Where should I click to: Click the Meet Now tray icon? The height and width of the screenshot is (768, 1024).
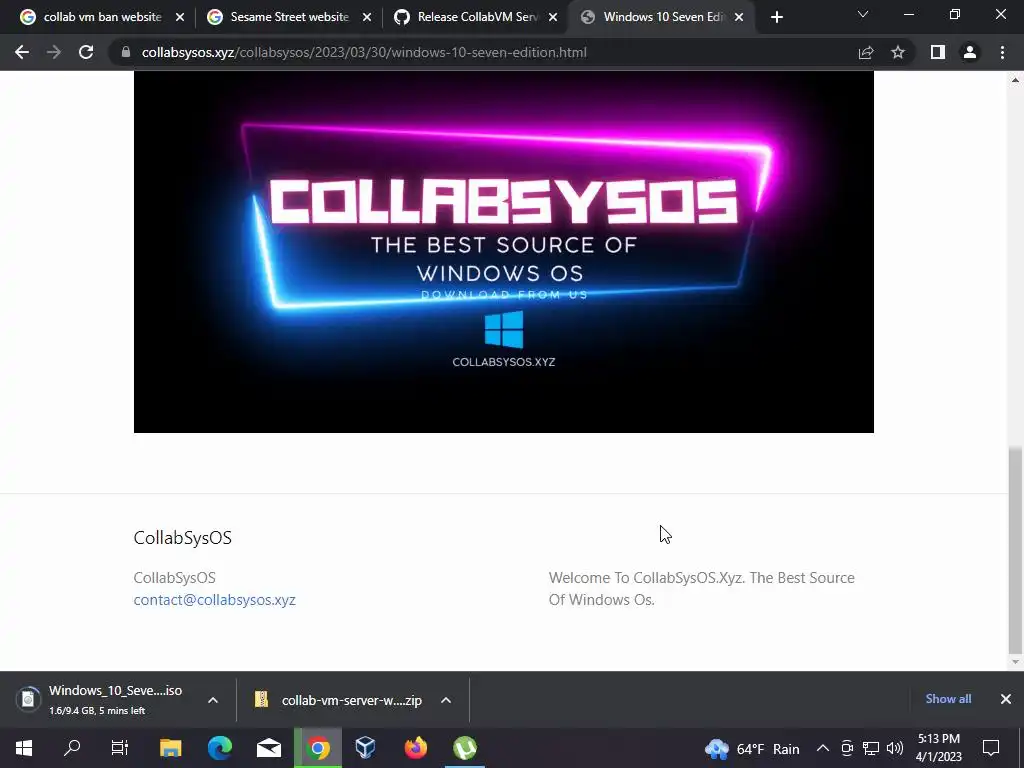coord(847,748)
